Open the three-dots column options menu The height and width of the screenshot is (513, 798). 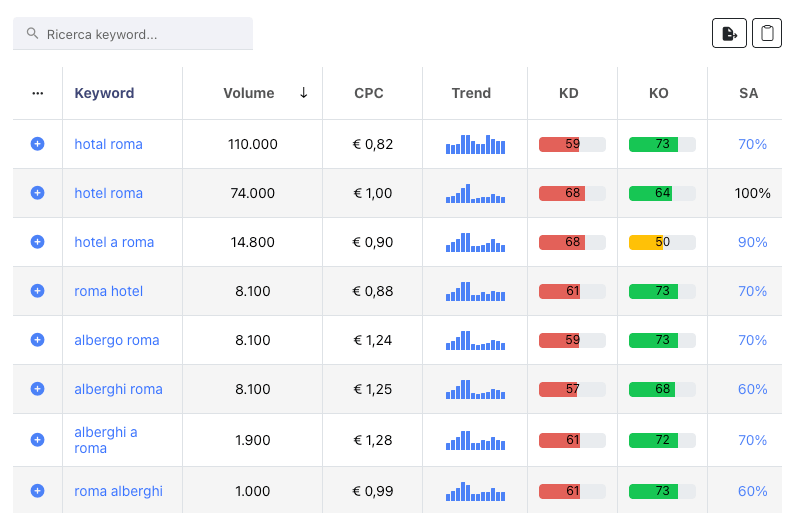pos(38,93)
